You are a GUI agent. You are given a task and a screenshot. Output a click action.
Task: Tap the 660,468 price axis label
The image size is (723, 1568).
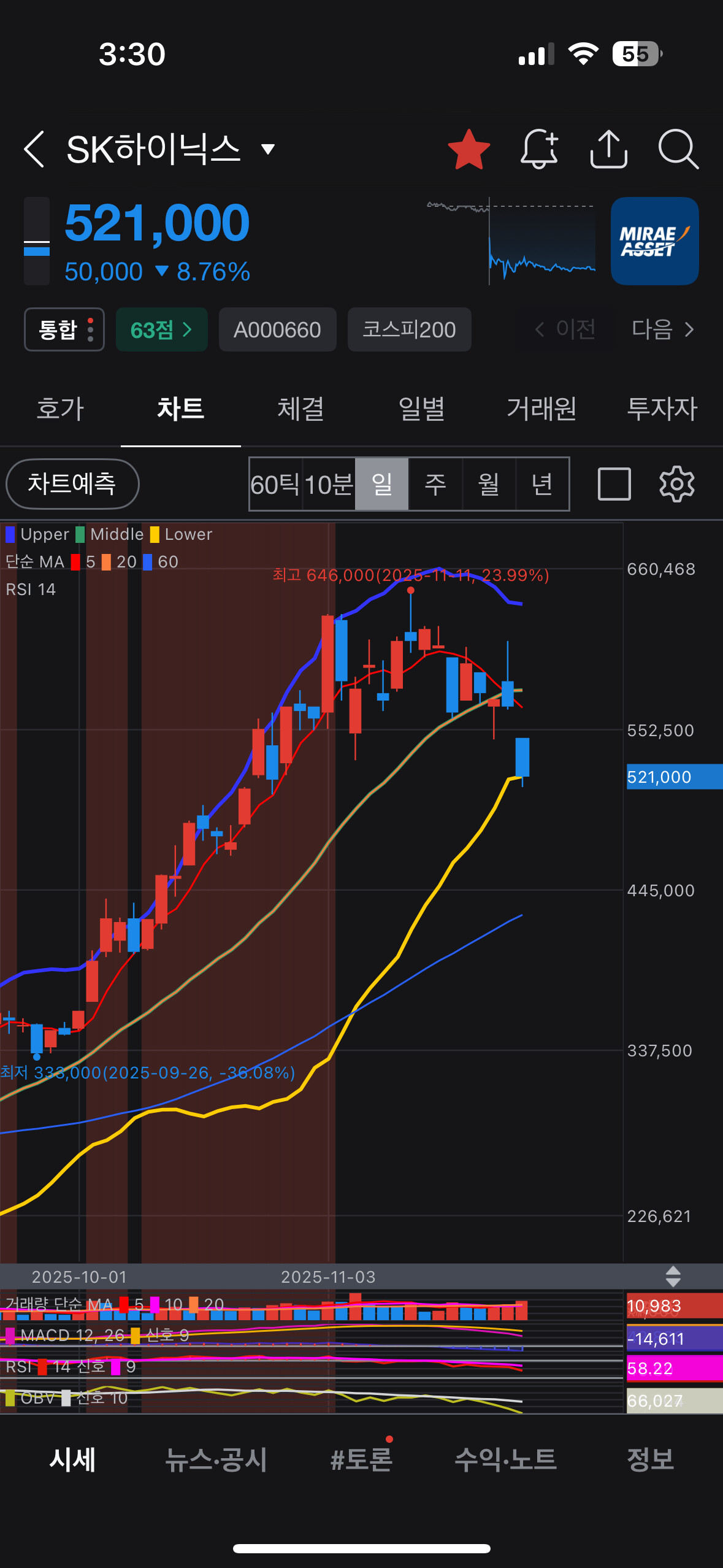point(661,569)
